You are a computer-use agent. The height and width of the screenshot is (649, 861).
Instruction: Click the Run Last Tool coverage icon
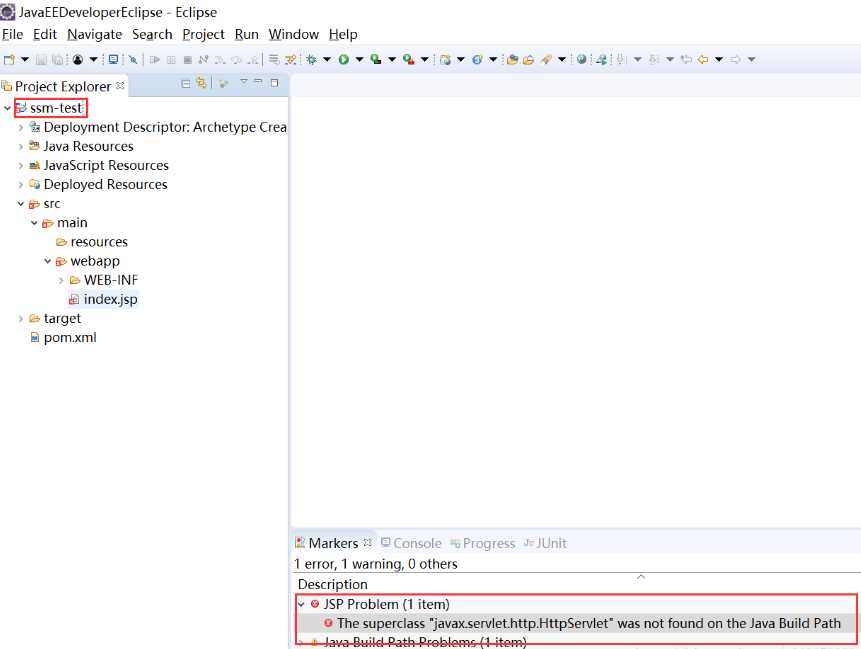376,59
